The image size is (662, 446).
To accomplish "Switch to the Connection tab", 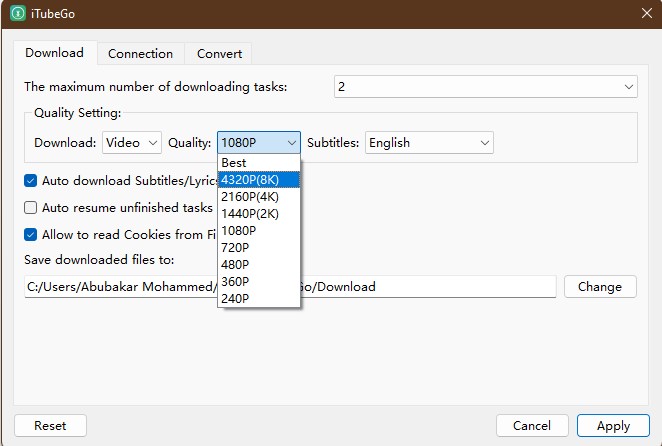I will click(x=140, y=54).
